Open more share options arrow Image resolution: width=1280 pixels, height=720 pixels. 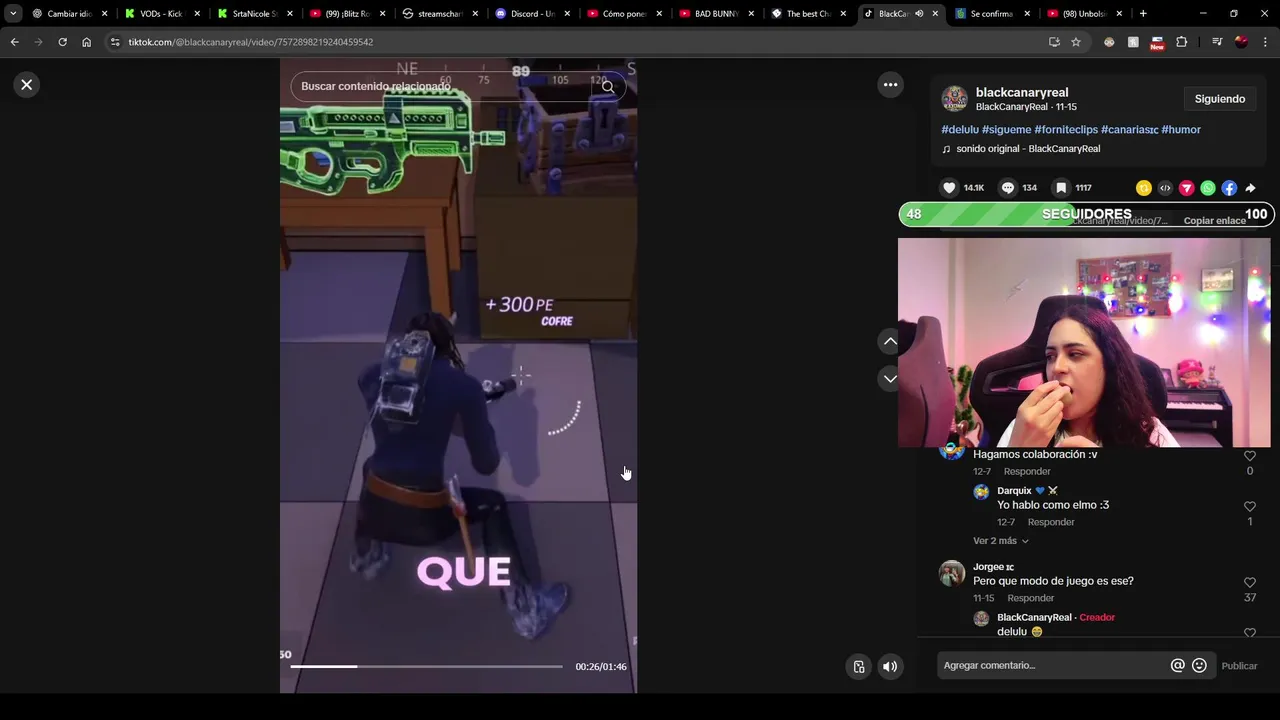(1250, 188)
